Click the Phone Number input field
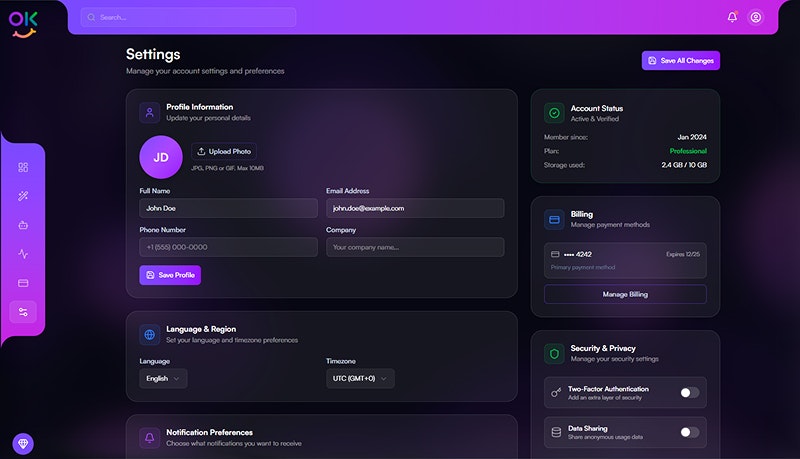 tap(229, 247)
